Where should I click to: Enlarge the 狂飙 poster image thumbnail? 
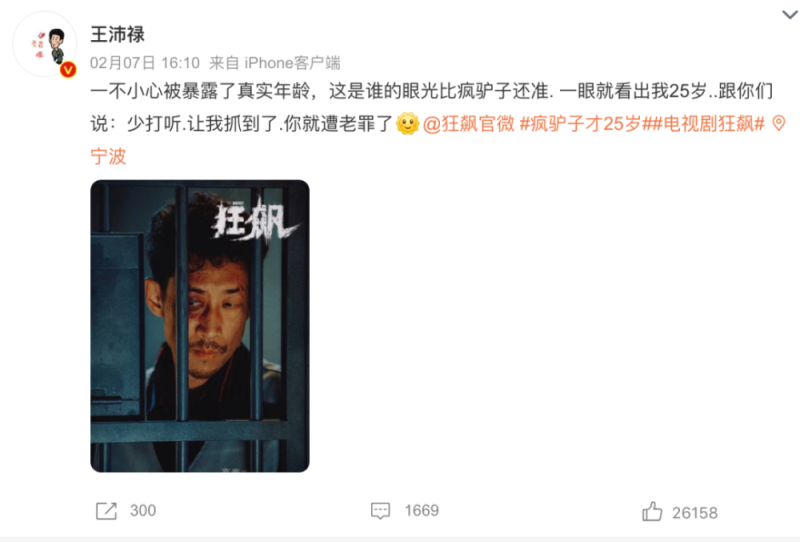tap(200, 326)
